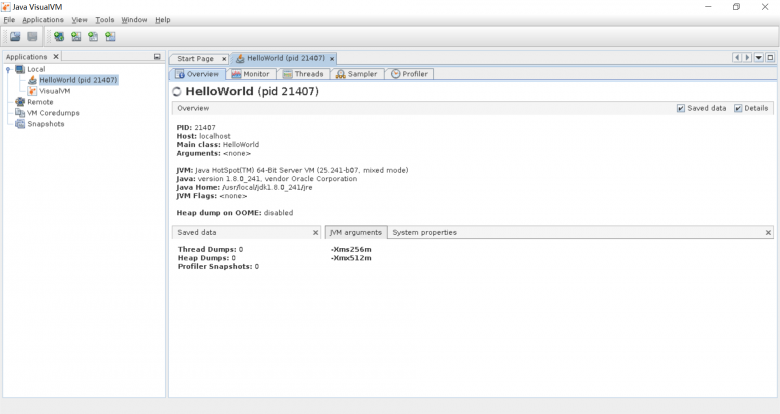
Task: Select VM Coredumps node in Applications tree
Action: point(52,113)
